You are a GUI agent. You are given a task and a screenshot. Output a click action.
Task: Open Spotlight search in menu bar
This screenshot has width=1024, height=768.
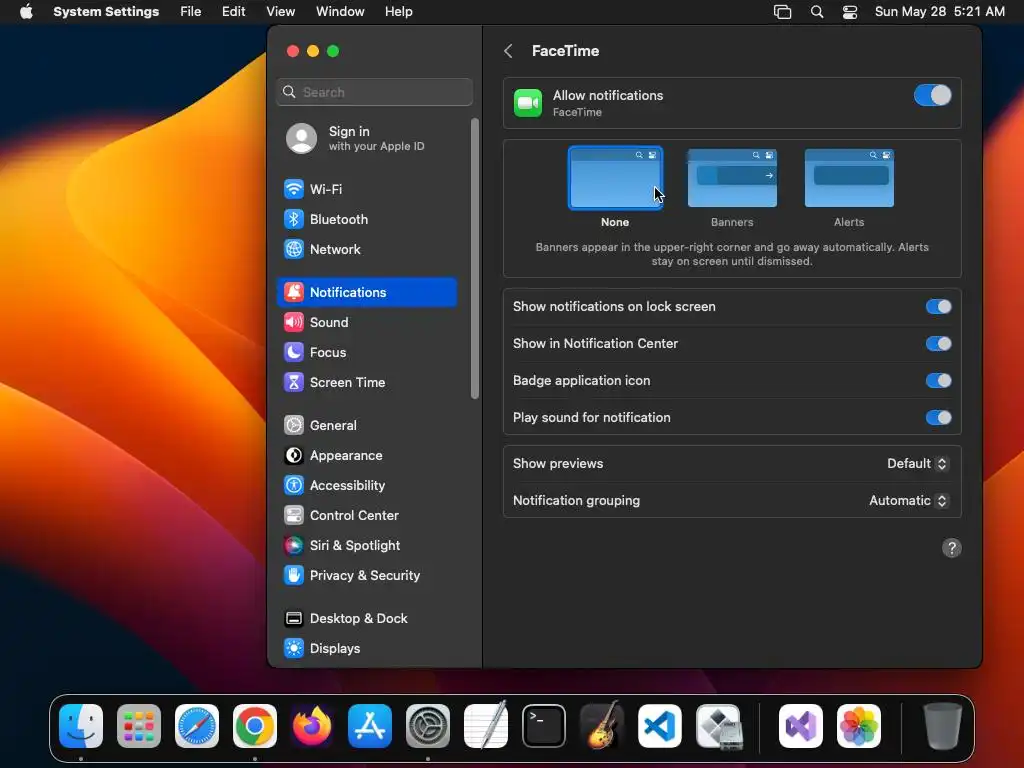817,12
